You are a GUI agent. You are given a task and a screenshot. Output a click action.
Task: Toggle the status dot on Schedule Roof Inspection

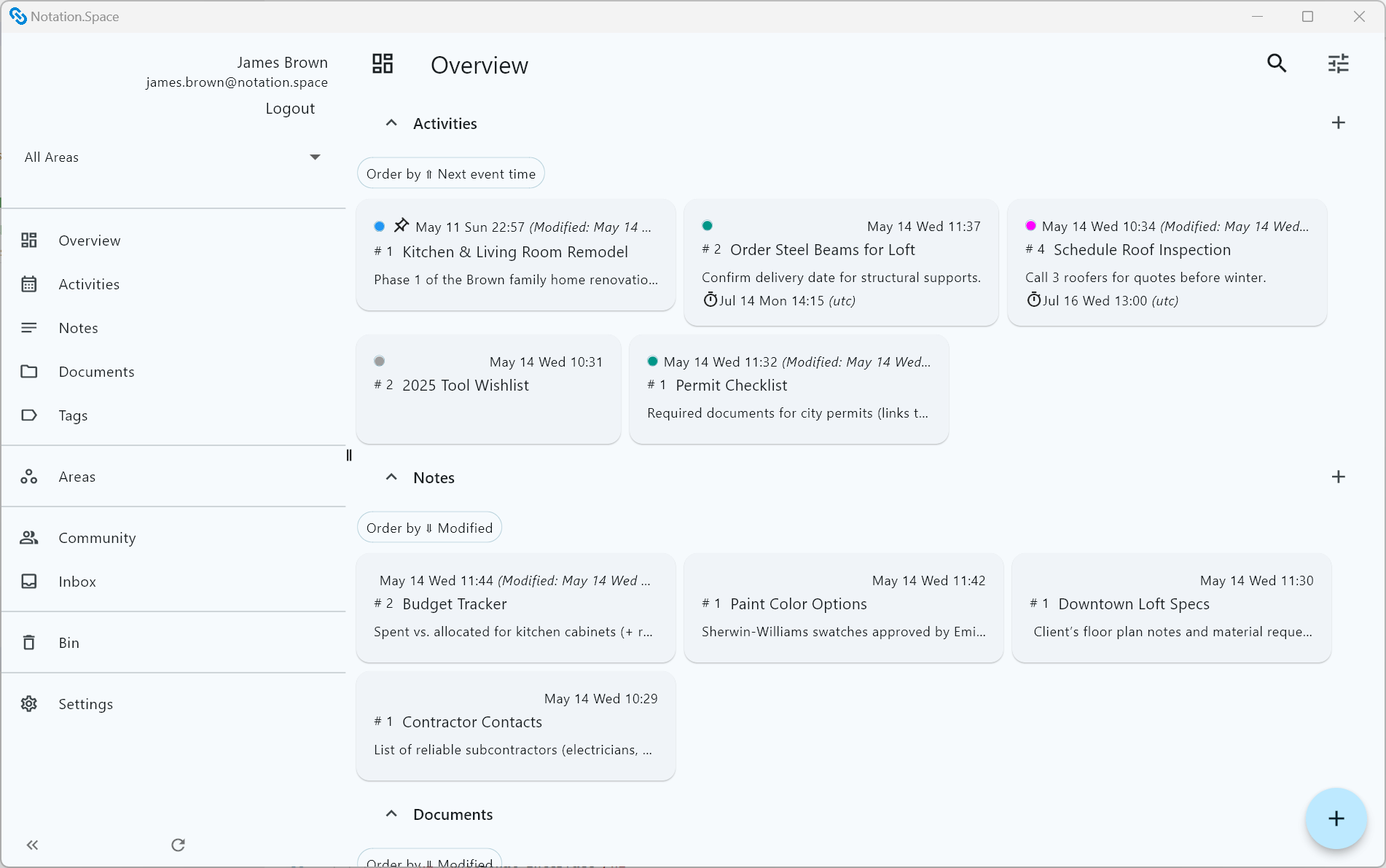[1030, 226]
